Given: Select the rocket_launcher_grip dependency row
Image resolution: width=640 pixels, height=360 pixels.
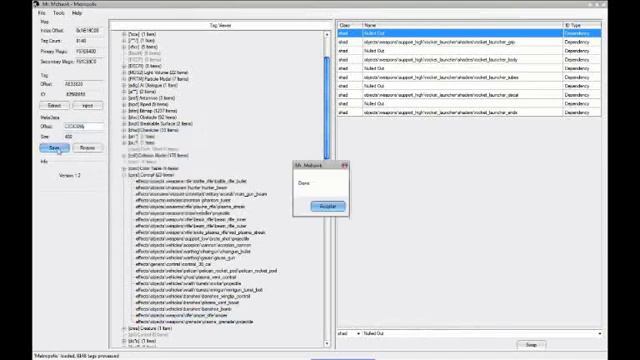Looking at the screenshot, I should pos(469,42).
